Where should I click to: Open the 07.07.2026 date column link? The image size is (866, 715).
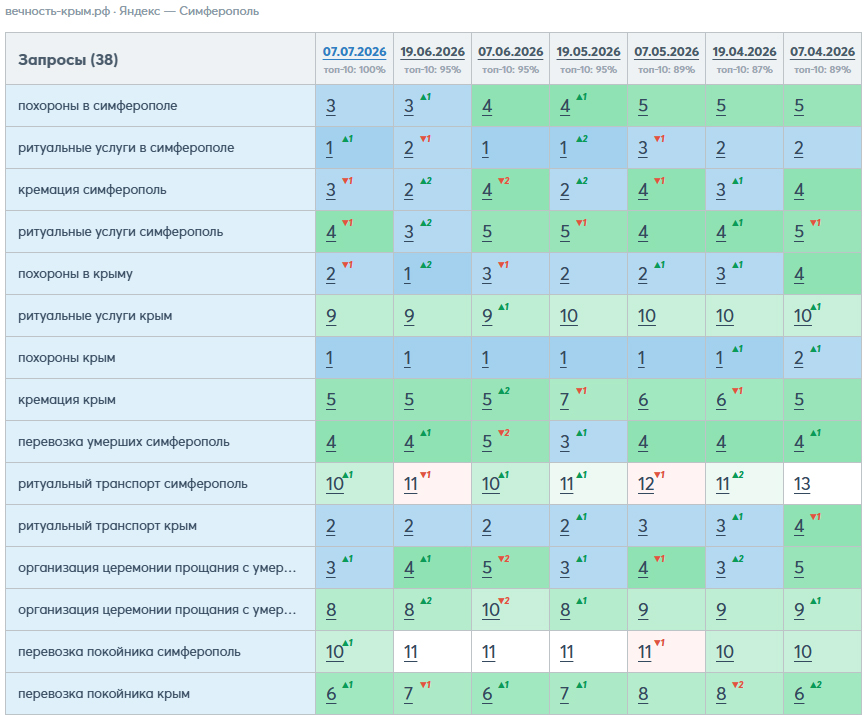click(354, 52)
